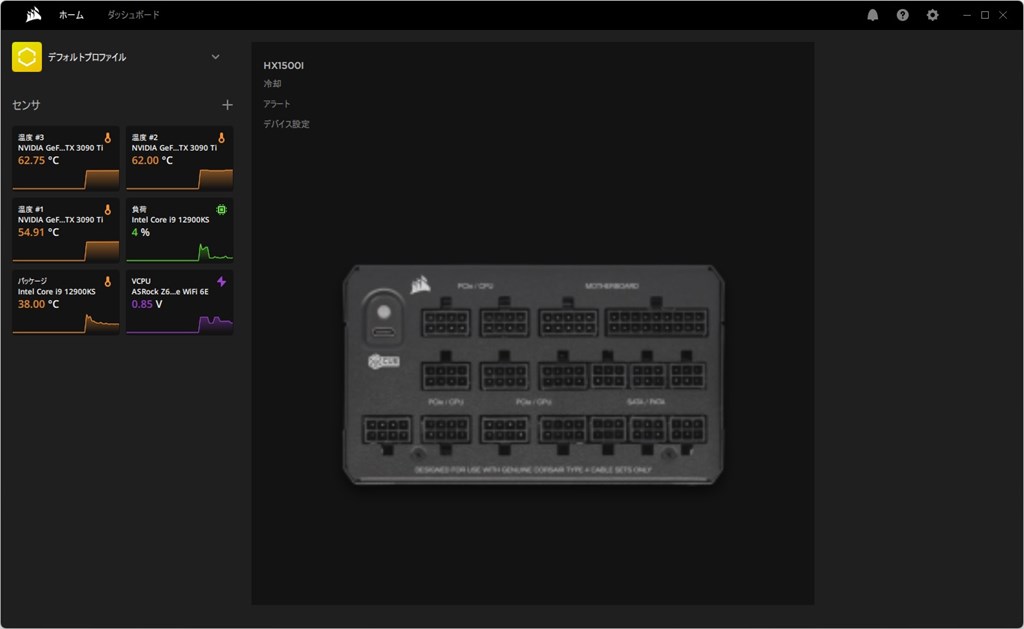Viewport: 1024px width, 629px height.
Task: Click the VCPU voltage graph
Action: (x=180, y=324)
